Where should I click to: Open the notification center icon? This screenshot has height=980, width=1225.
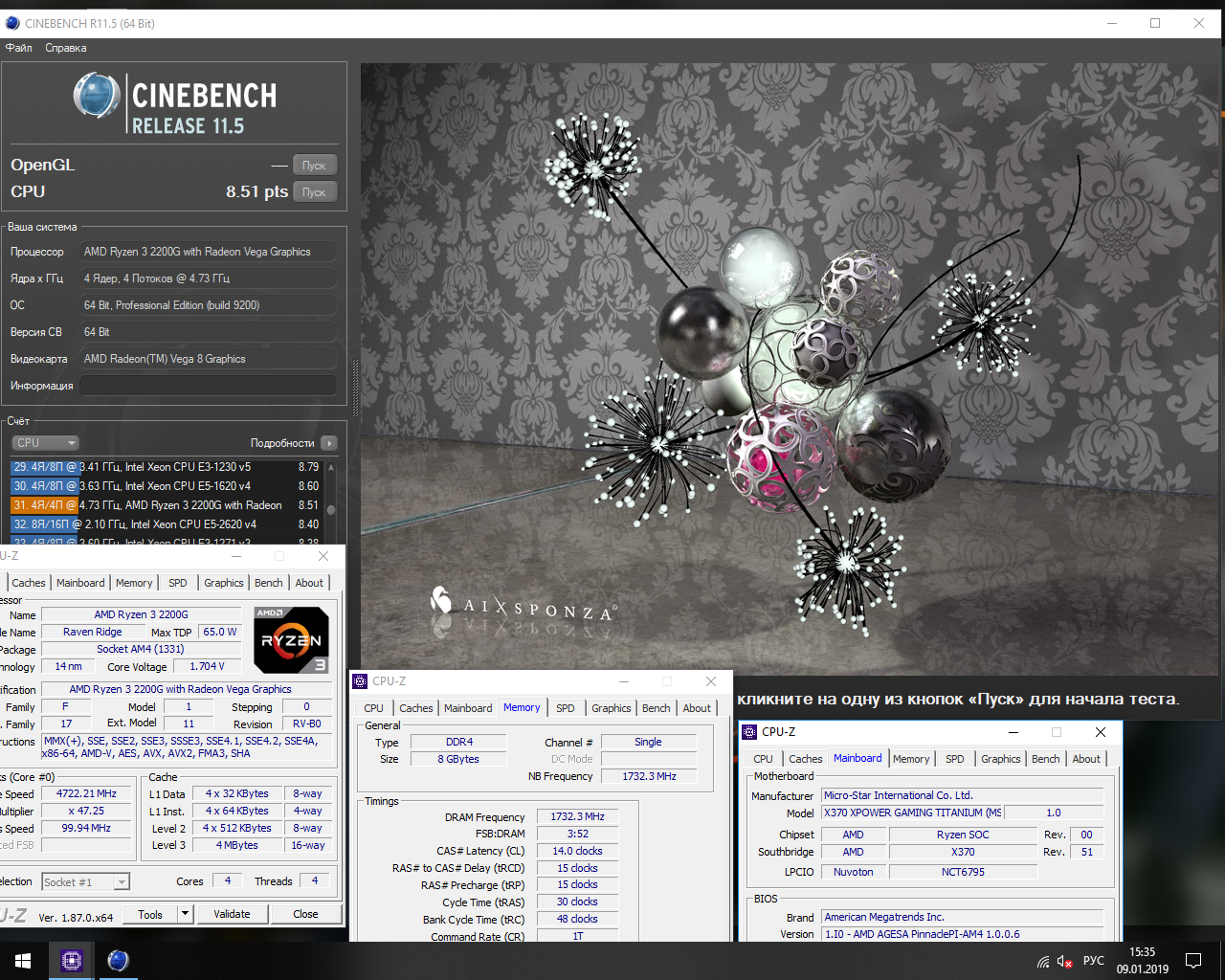1193,961
